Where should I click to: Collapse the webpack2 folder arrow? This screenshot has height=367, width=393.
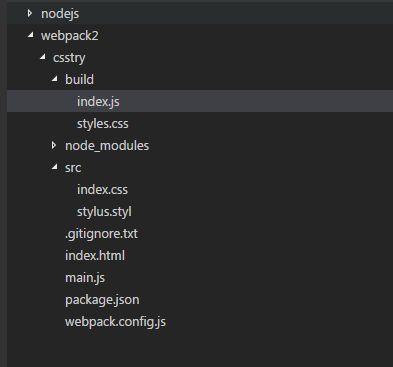(31, 35)
